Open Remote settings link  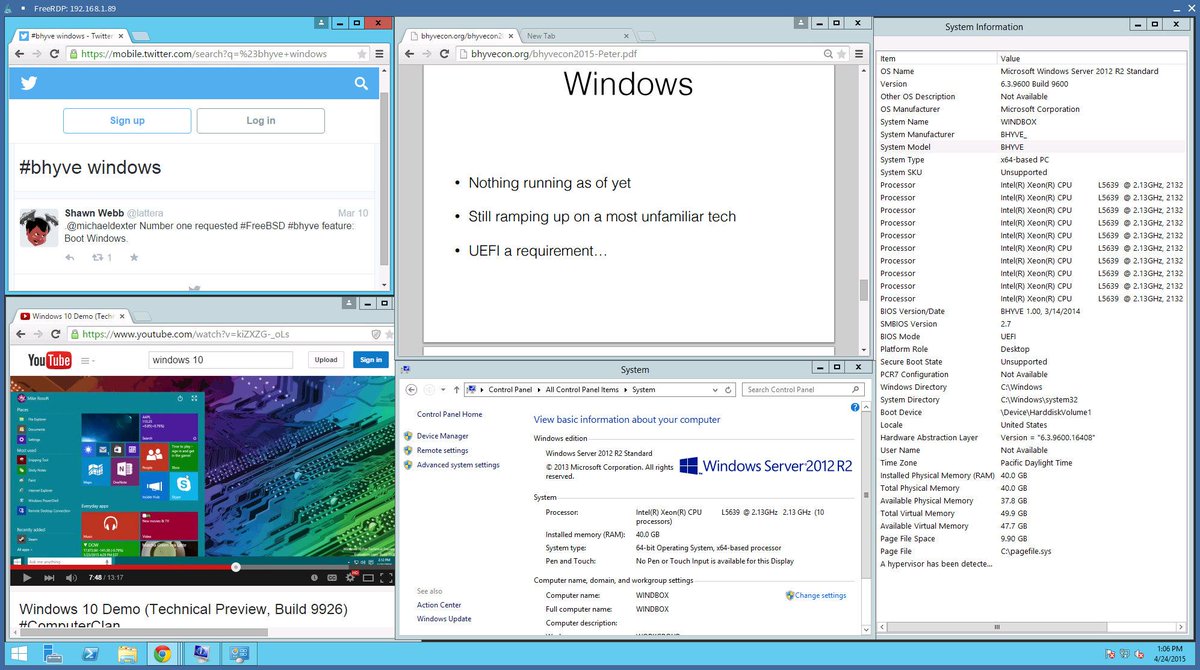pyautogui.click(x=442, y=450)
